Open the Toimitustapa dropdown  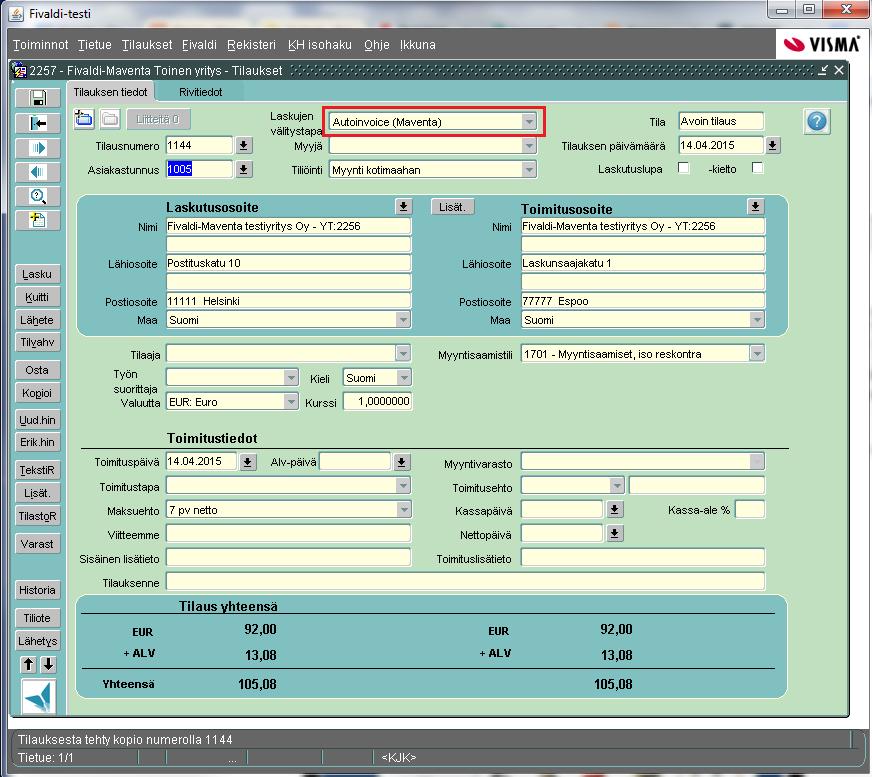click(x=404, y=486)
